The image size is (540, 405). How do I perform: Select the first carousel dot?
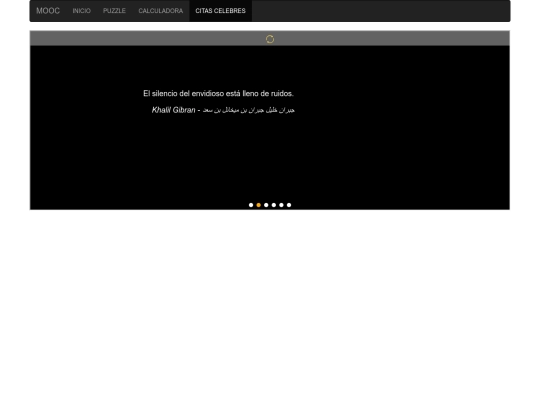point(251,205)
